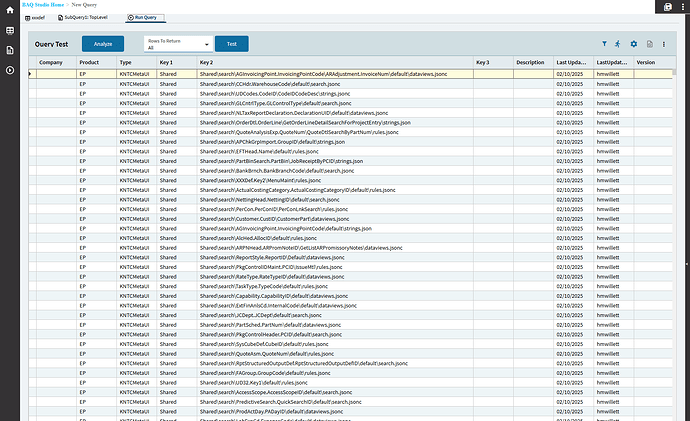Select the PartBinSearch.PartBin strings.json cell
The height and width of the screenshot is (421, 690).
point(335,161)
